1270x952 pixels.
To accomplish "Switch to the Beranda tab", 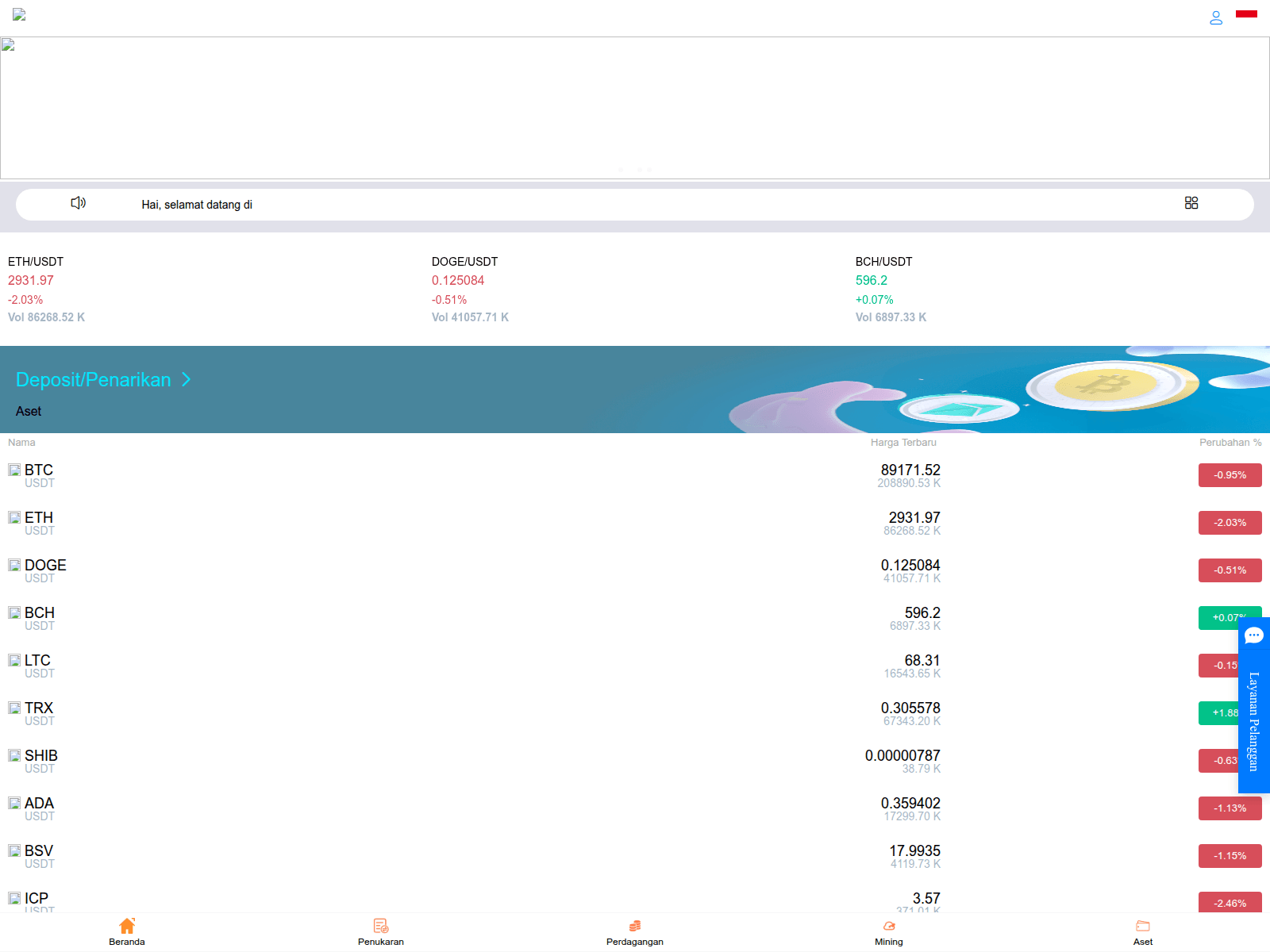I will pyautogui.click(x=127, y=931).
